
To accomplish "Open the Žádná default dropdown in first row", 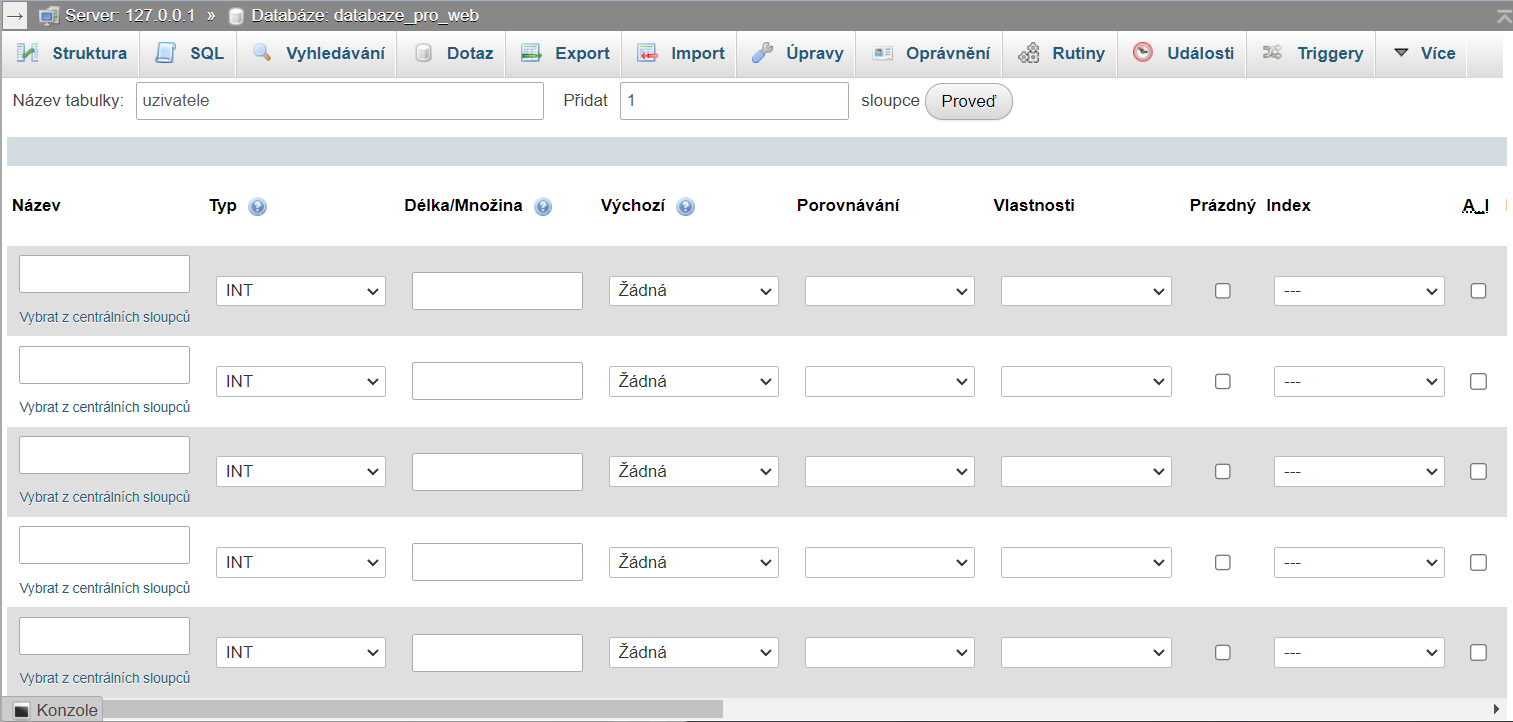I will point(694,291).
